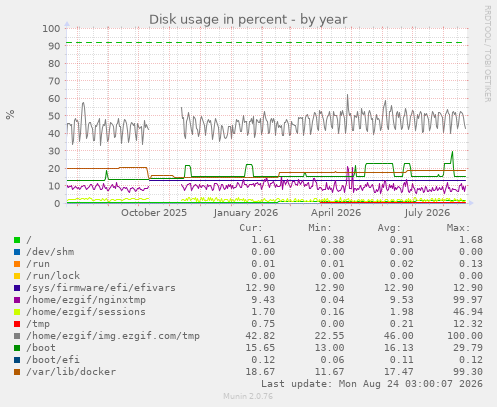Click the '/boot/efi' legend label
Viewport: 497px width, 407px height.
click(x=53, y=360)
